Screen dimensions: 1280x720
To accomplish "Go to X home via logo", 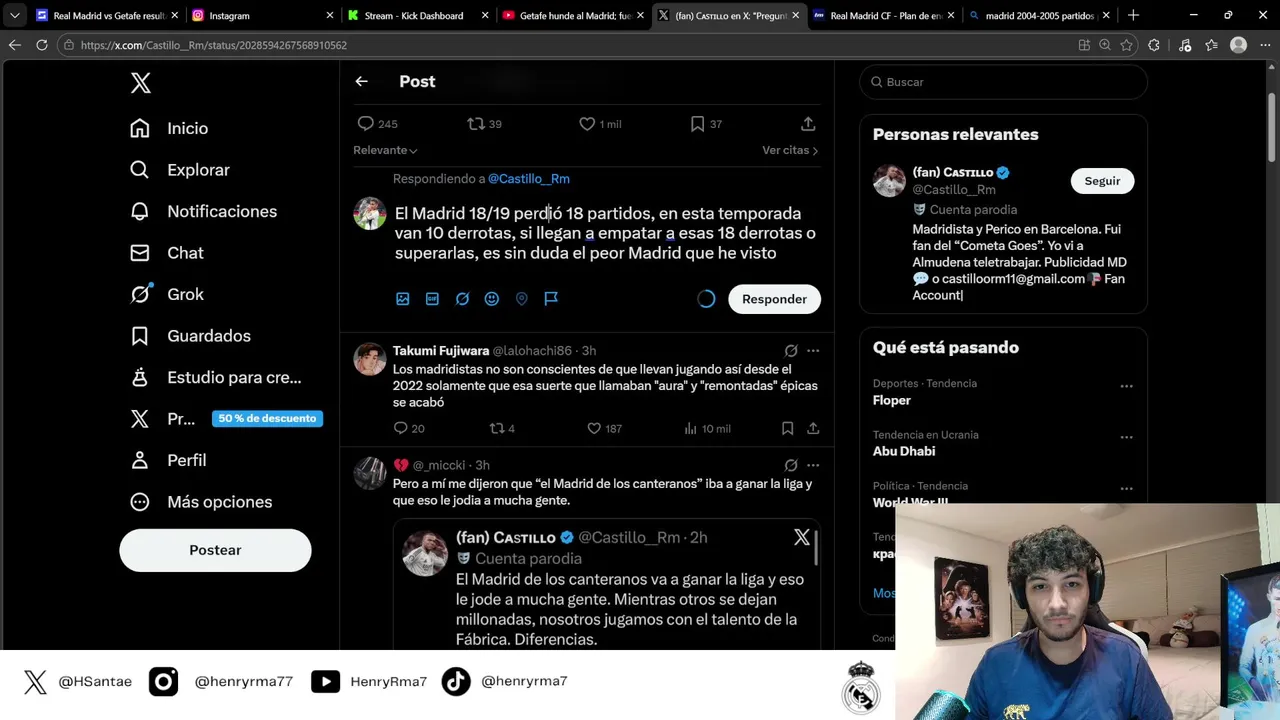I will [141, 83].
